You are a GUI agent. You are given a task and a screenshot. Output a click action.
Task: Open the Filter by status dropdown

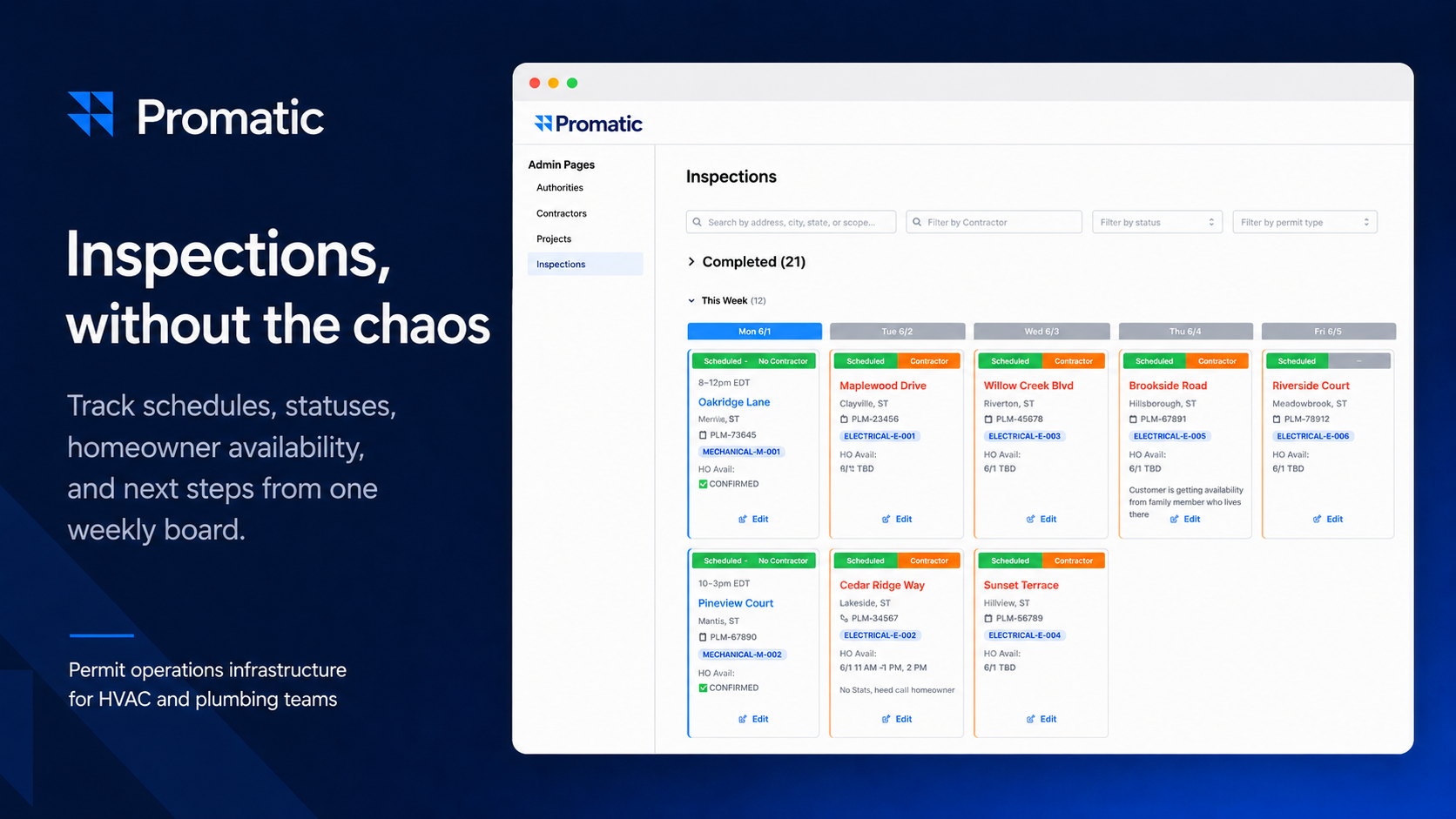click(1157, 223)
